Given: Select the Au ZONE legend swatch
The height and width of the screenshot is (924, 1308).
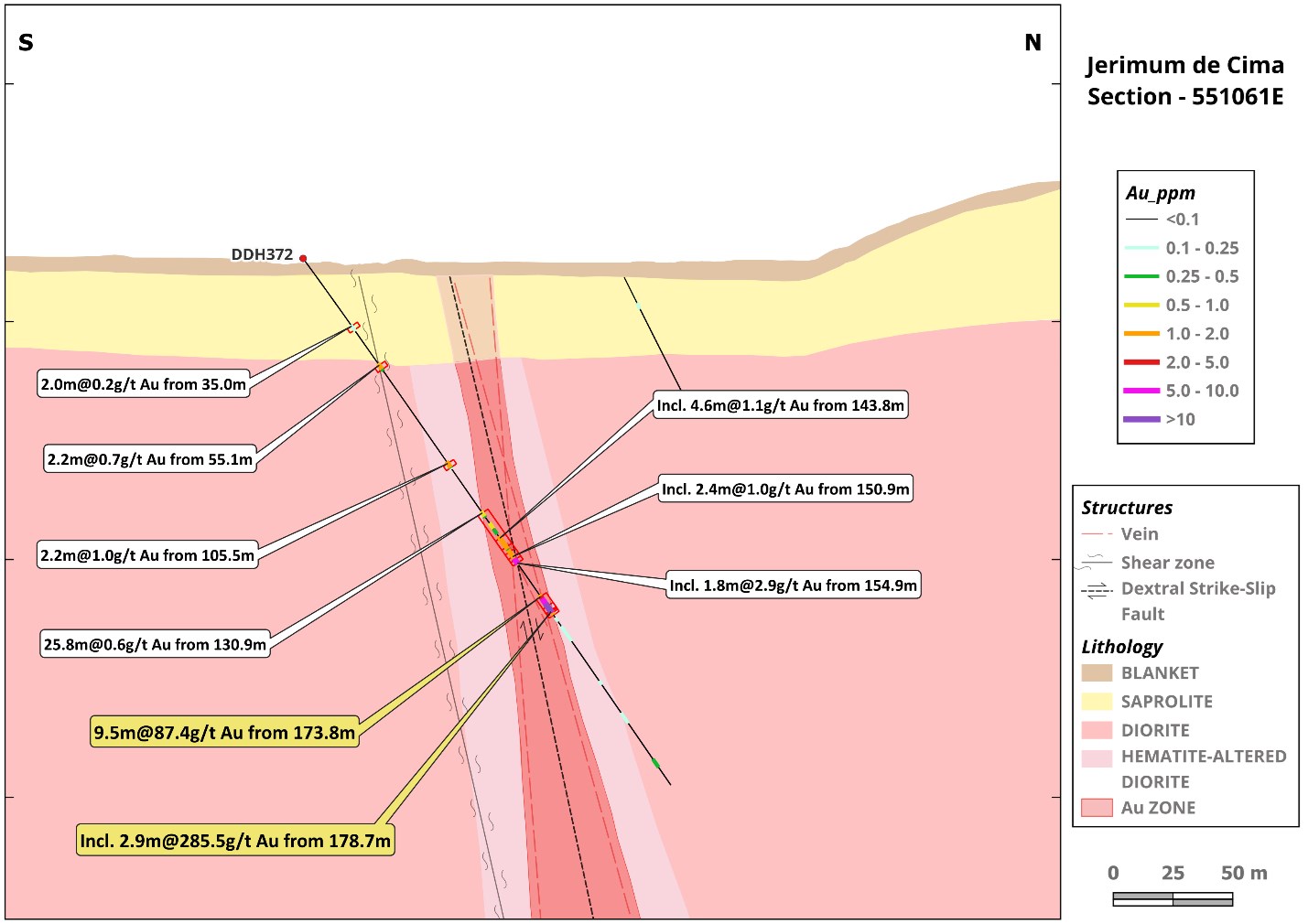Looking at the screenshot, I should click(x=1097, y=808).
